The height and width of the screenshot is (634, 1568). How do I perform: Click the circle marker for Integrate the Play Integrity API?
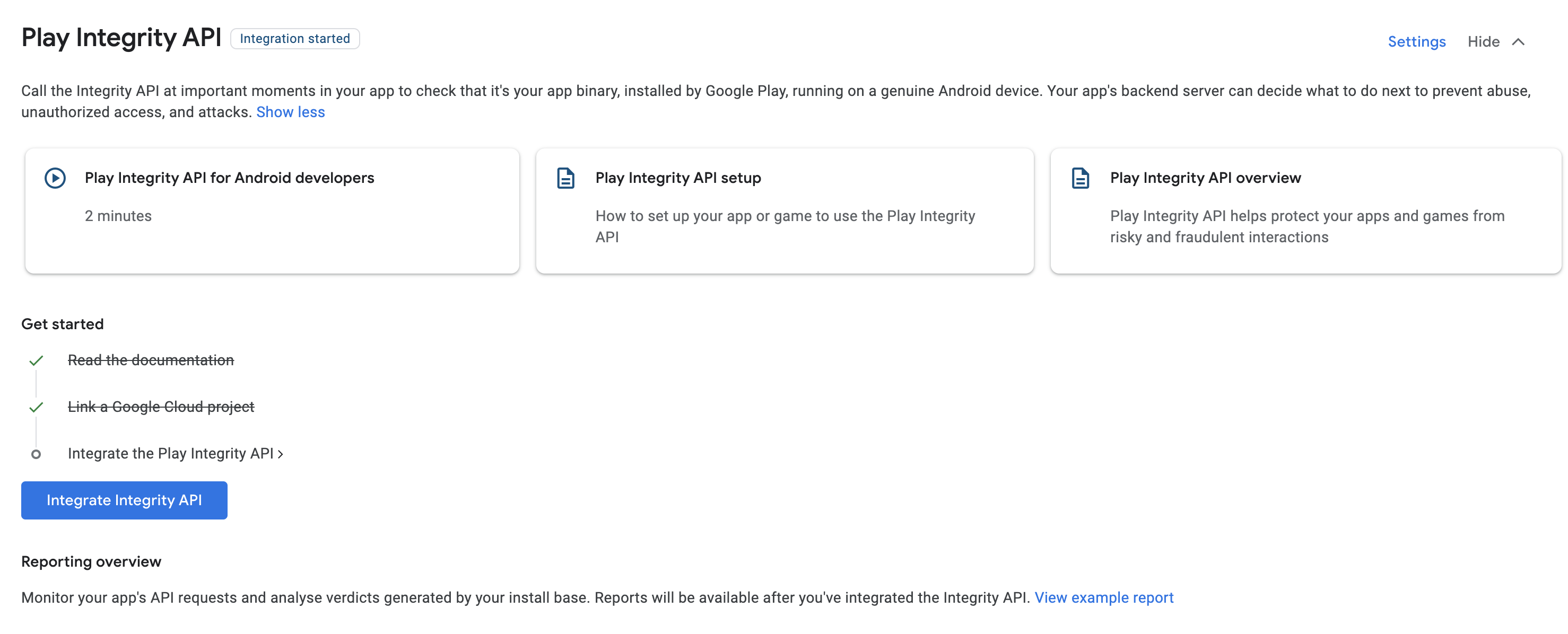point(37,454)
